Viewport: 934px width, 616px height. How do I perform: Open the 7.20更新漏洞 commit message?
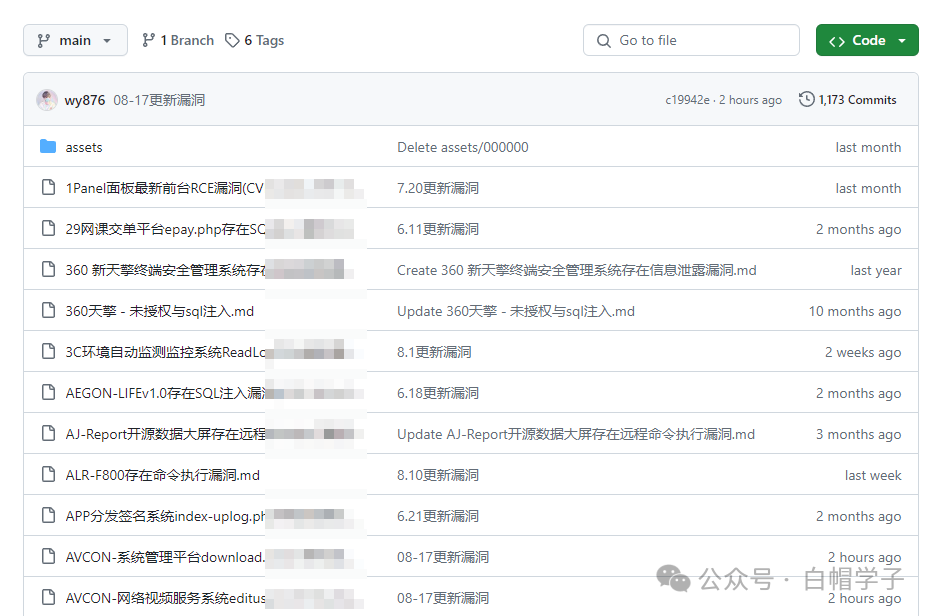point(438,188)
